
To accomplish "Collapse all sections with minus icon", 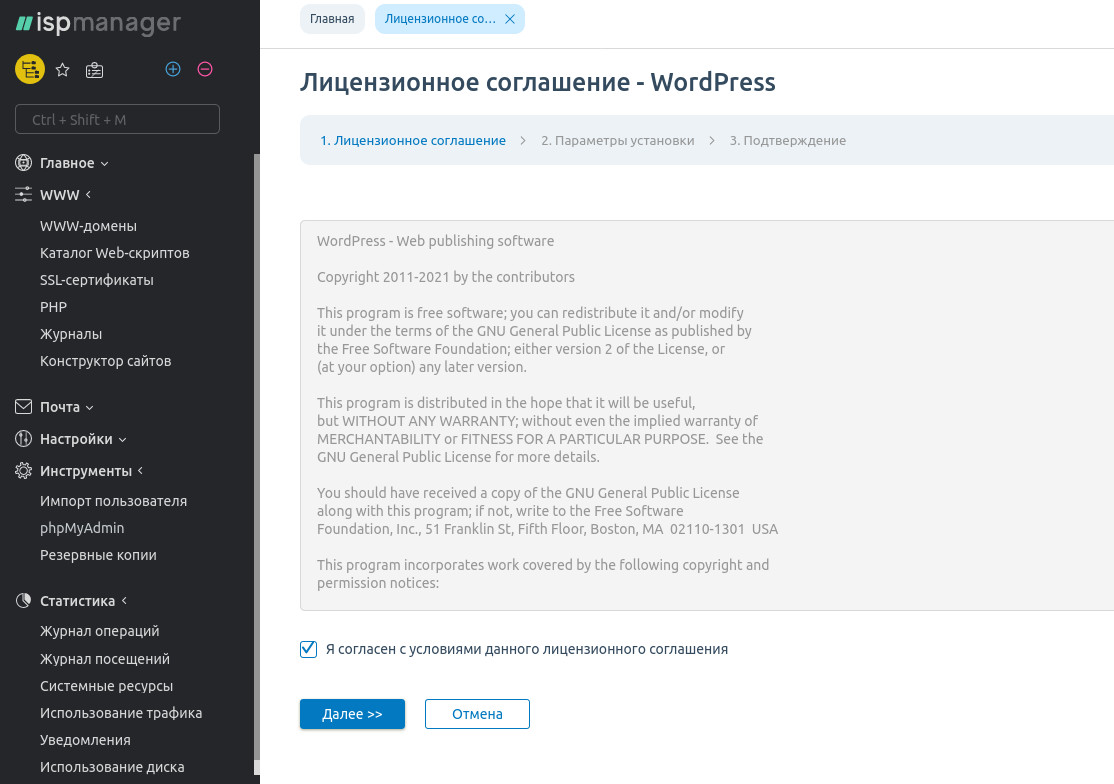I will (x=205, y=69).
